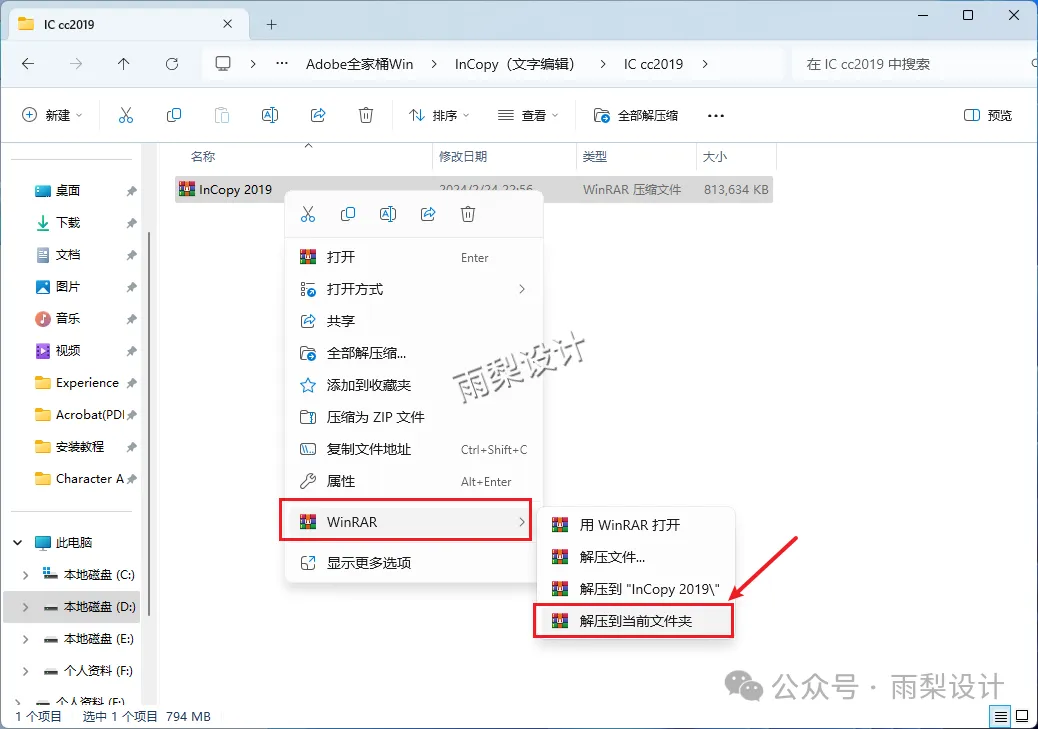Image resolution: width=1038 pixels, height=729 pixels.
Task: Refresh the current folder
Action: pyautogui.click(x=172, y=64)
